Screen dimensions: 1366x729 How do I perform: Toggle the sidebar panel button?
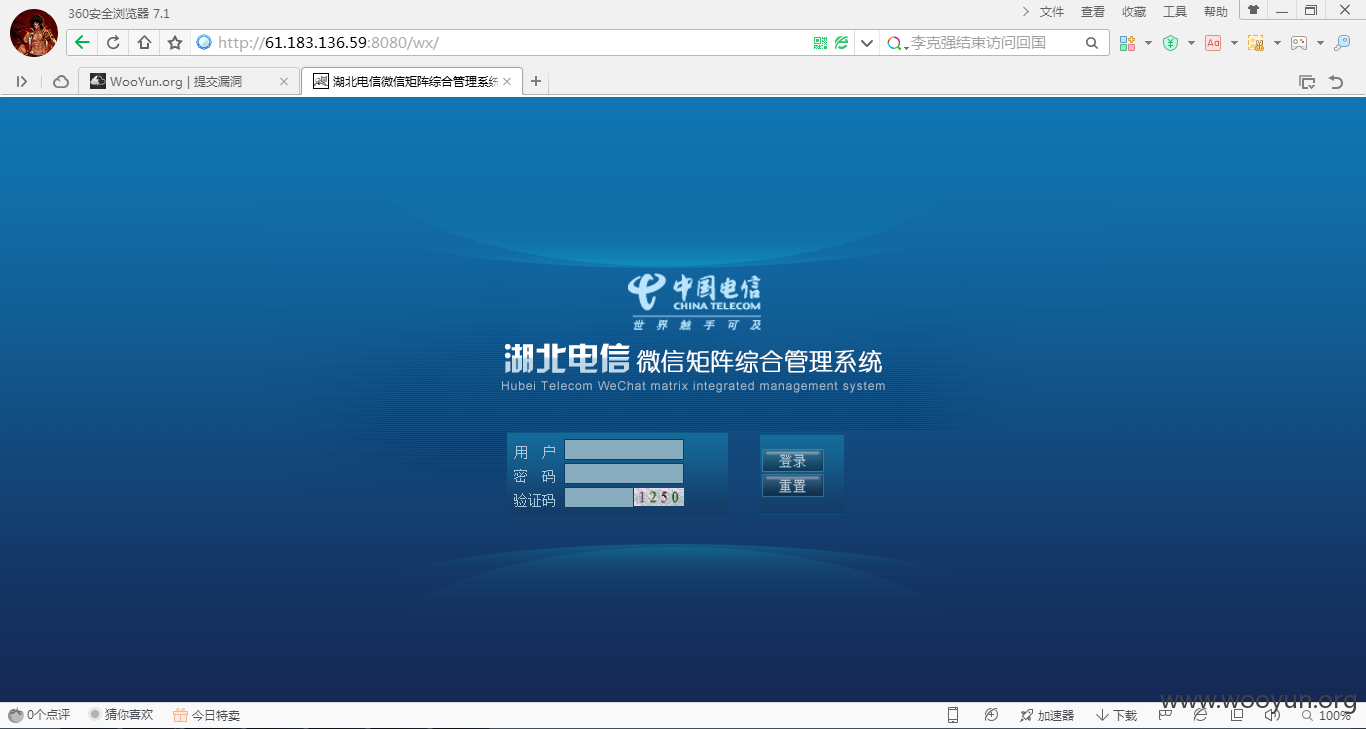22,82
